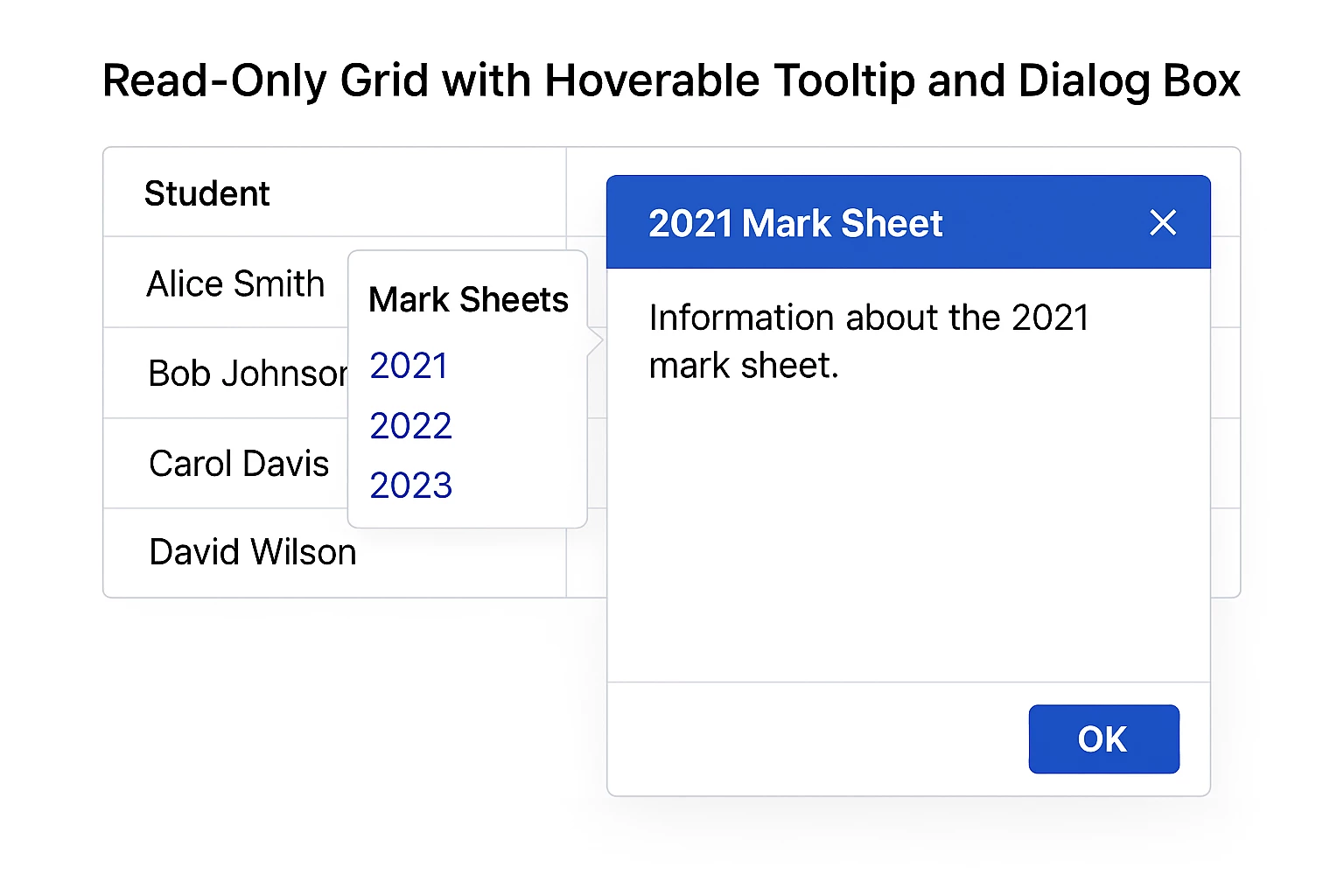1344x896 pixels.
Task: Click the page title heading
Action: (x=671, y=80)
